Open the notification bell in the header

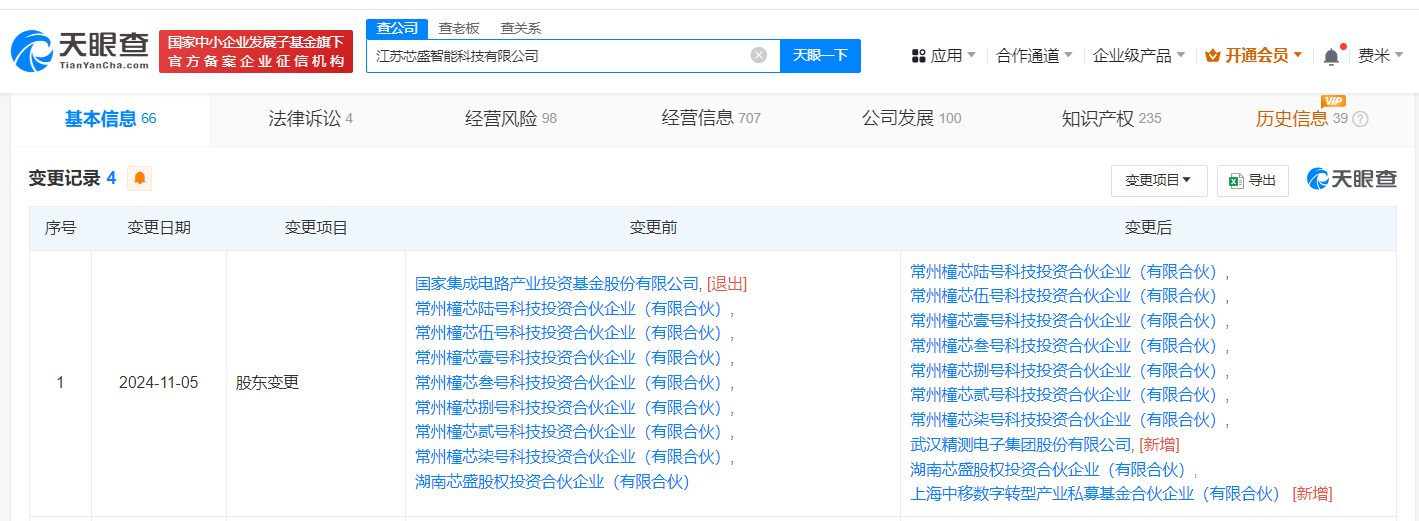coord(1331,56)
